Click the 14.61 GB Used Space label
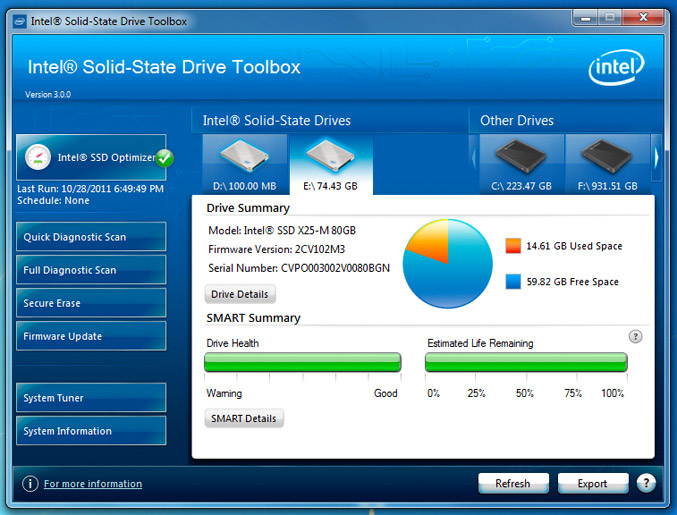 pyautogui.click(x=574, y=246)
